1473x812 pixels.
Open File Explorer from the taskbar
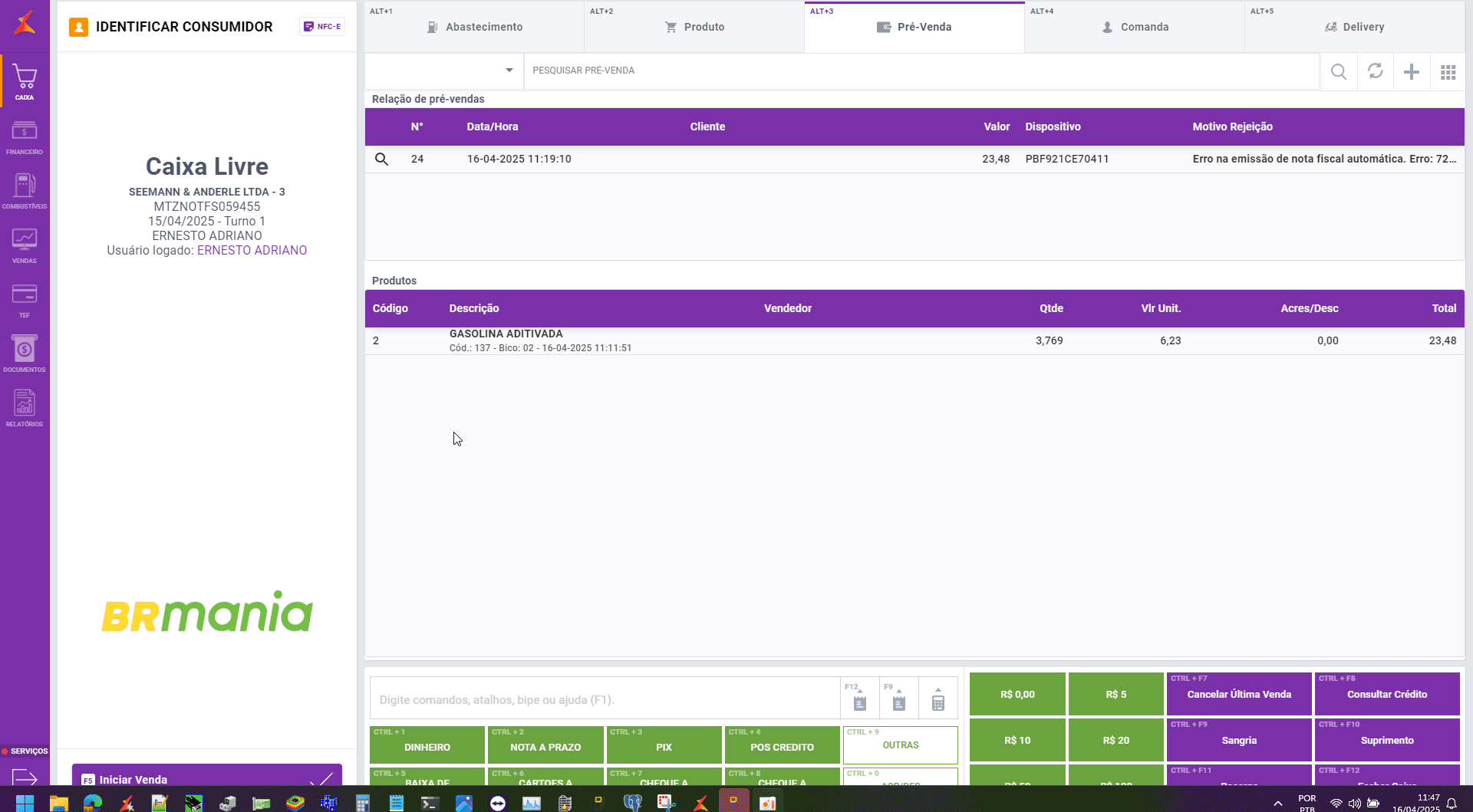pos(59,803)
